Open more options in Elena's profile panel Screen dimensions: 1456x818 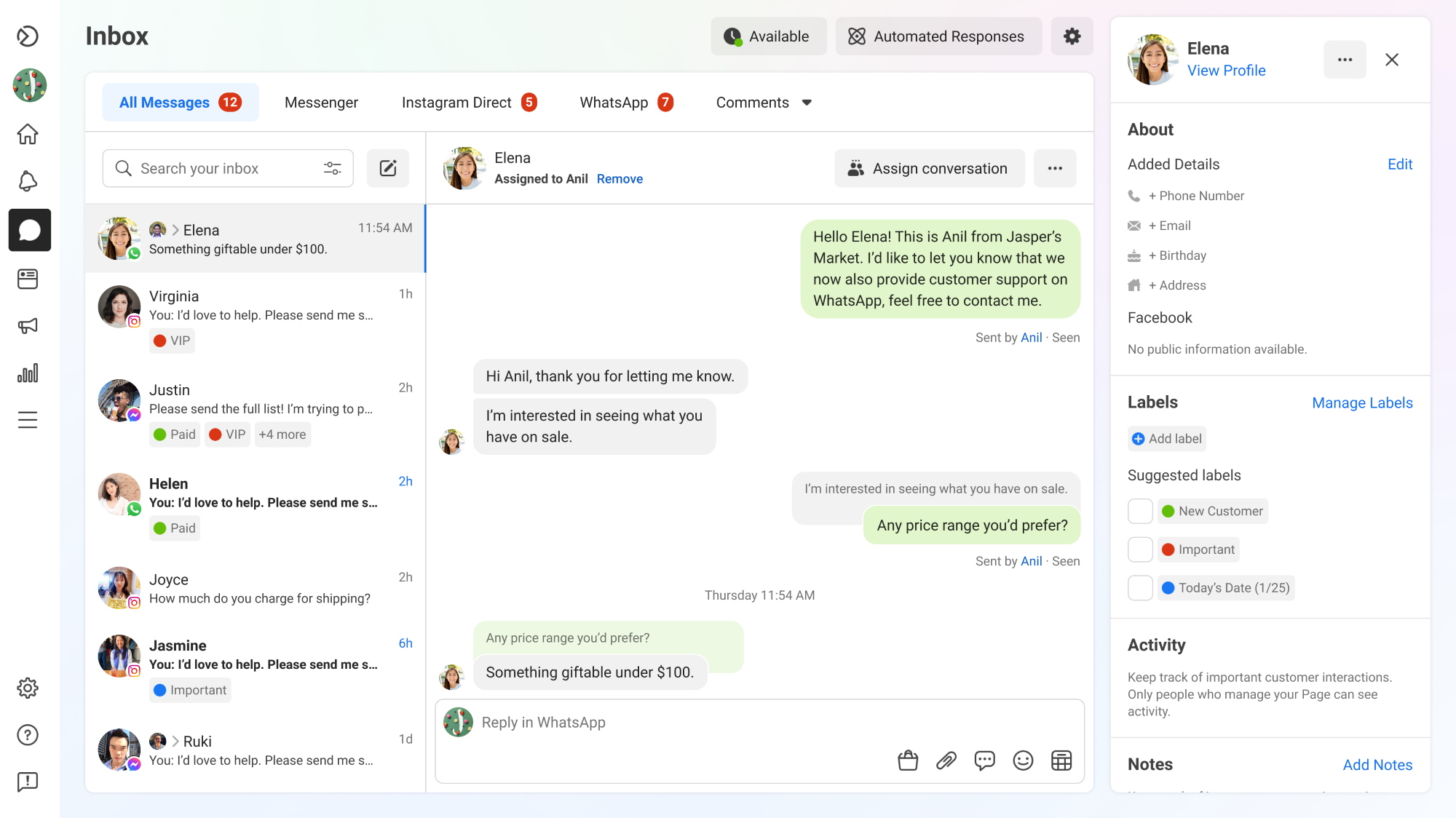pyautogui.click(x=1345, y=60)
